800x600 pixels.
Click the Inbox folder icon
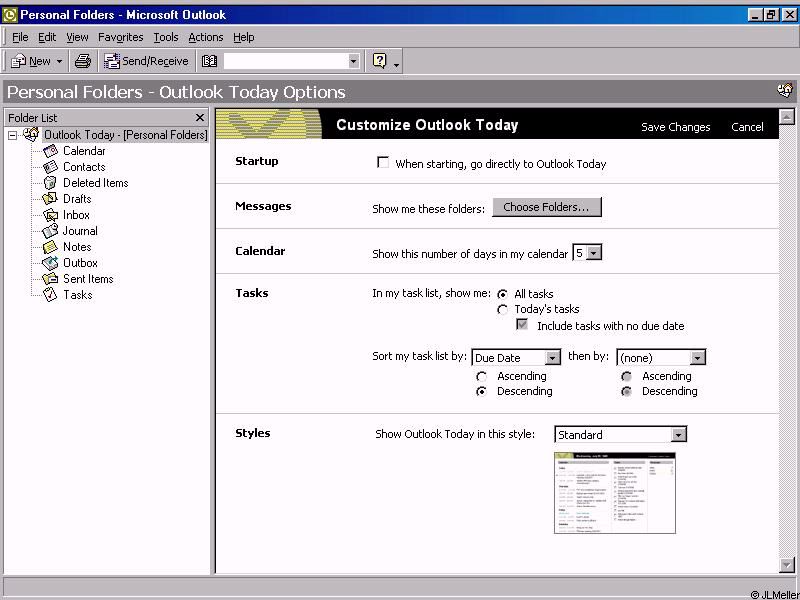51,215
